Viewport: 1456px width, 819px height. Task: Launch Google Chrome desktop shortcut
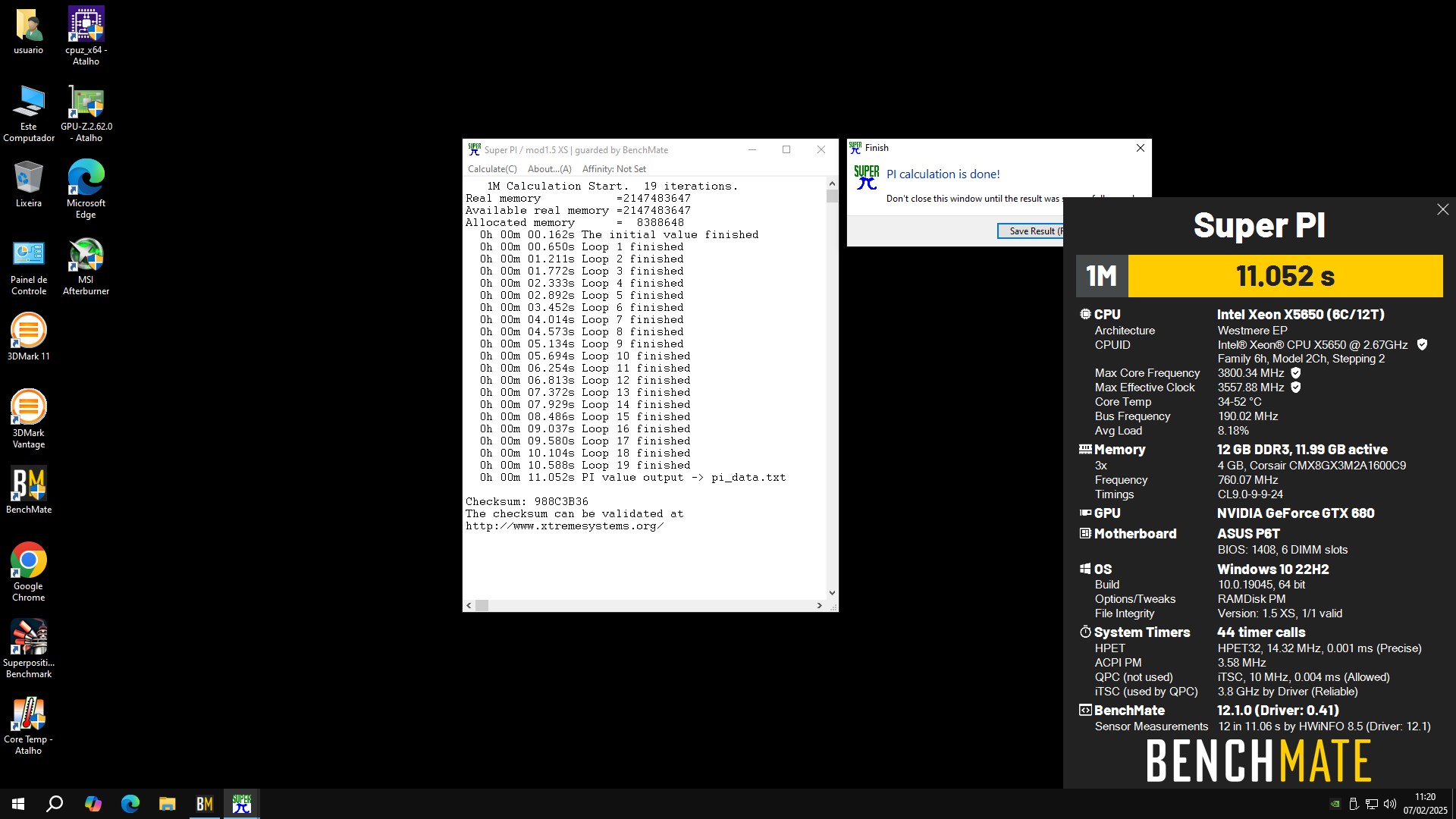(x=29, y=572)
